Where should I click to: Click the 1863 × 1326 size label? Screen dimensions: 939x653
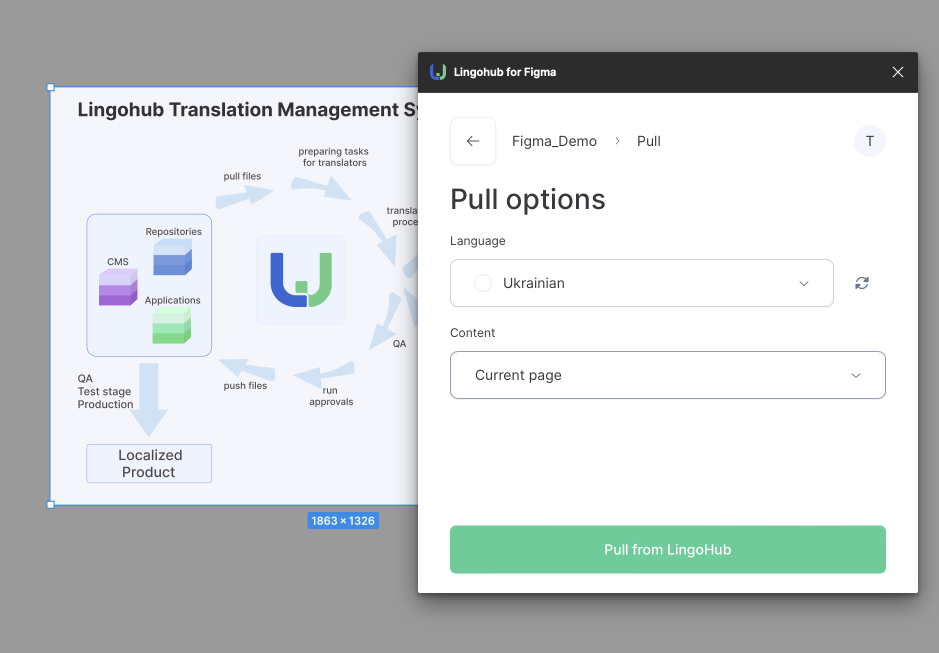tap(343, 521)
